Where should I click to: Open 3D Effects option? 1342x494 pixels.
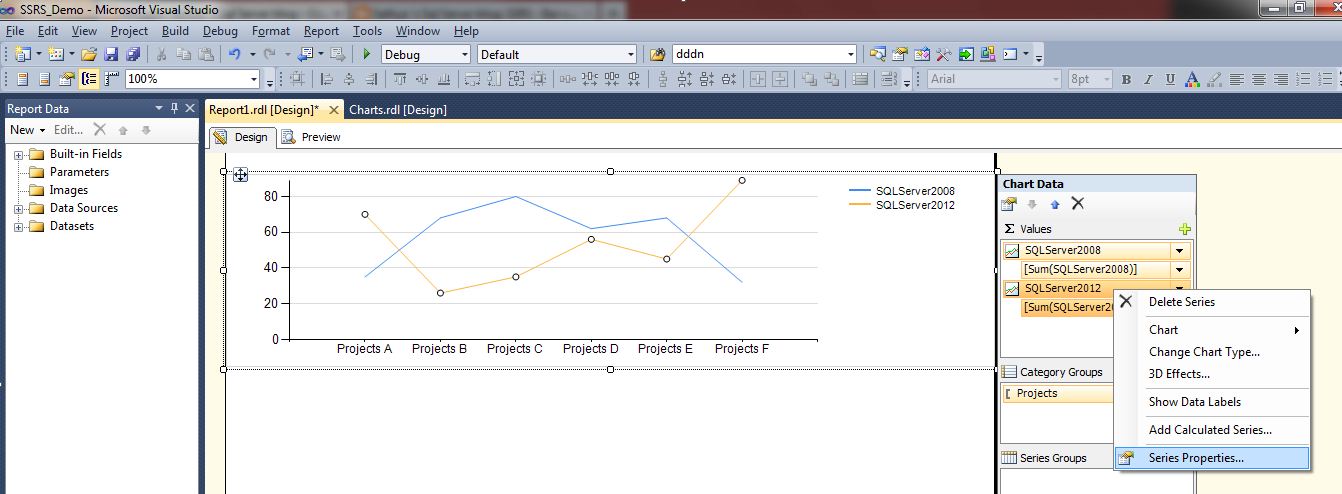tap(1211, 374)
